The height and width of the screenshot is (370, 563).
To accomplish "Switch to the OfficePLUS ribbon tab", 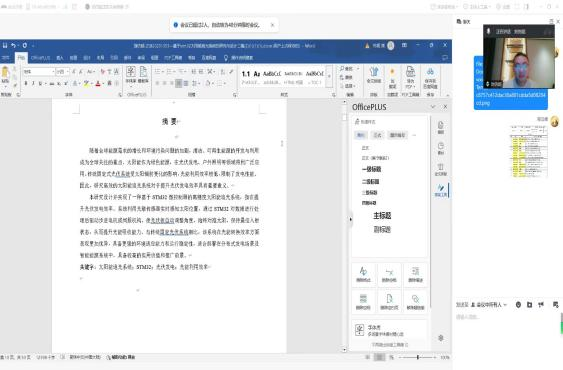I will tap(40, 58).
